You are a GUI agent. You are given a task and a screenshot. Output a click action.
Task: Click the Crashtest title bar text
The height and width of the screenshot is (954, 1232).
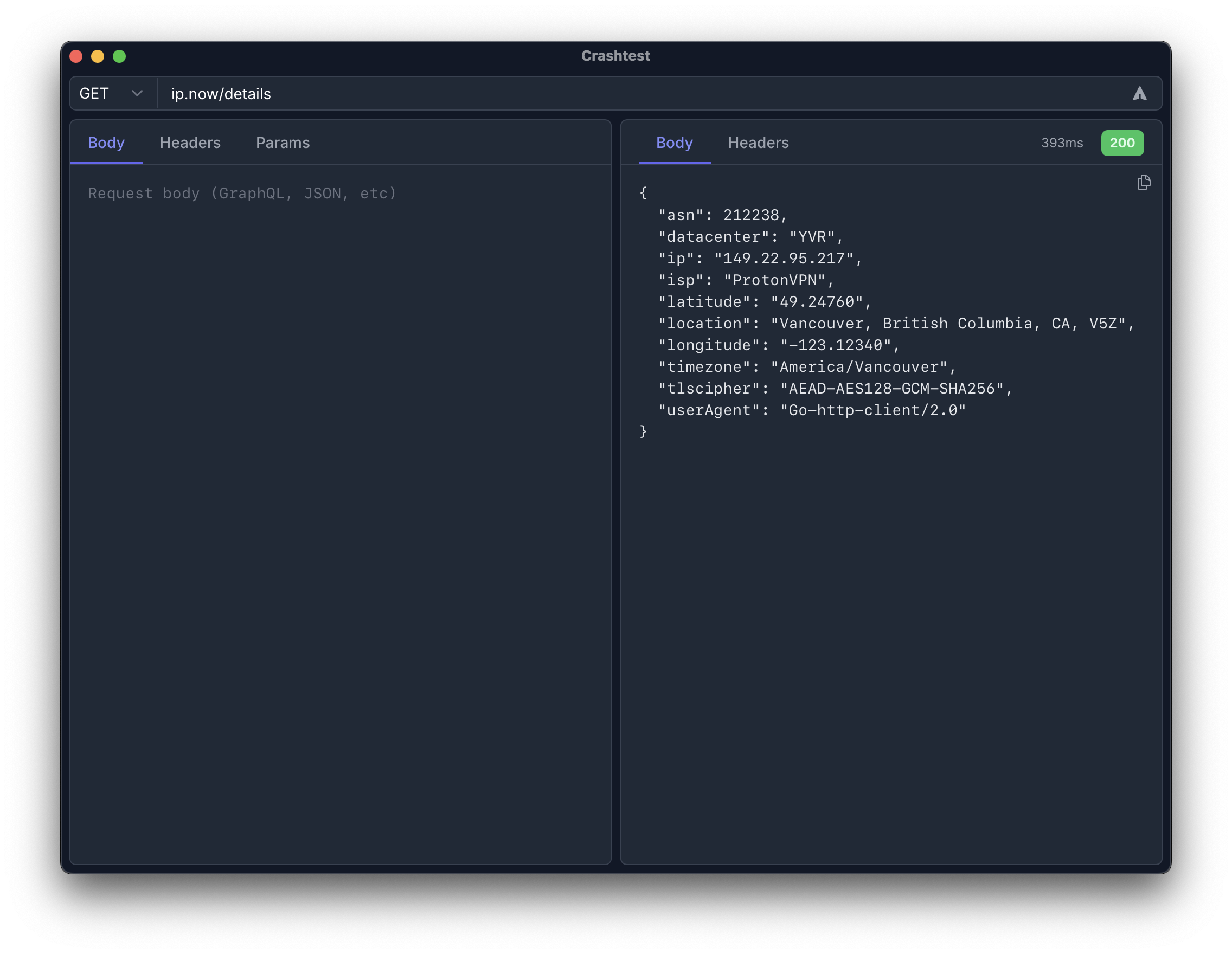coord(615,55)
